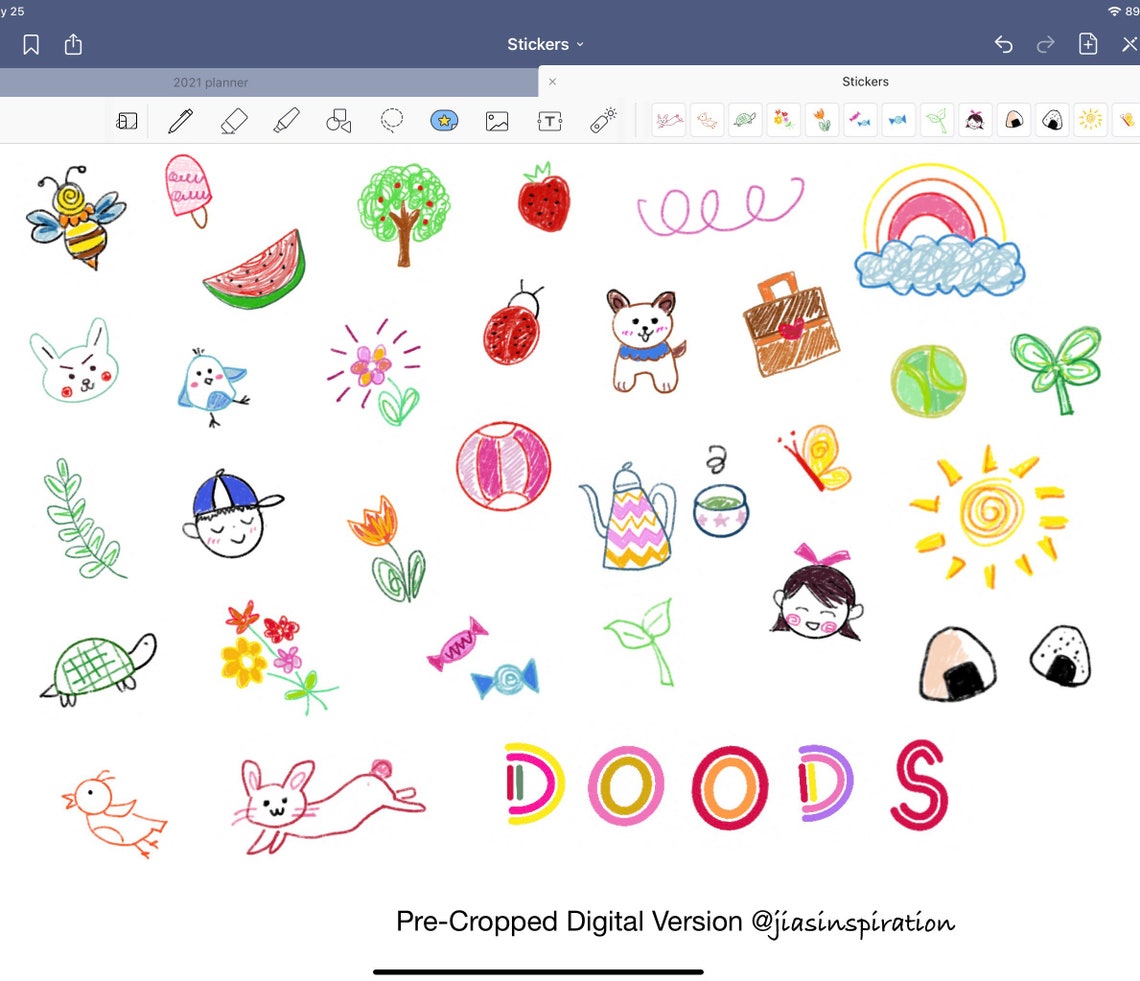
Task: Insert an image with the photo tool
Action: point(497,119)
